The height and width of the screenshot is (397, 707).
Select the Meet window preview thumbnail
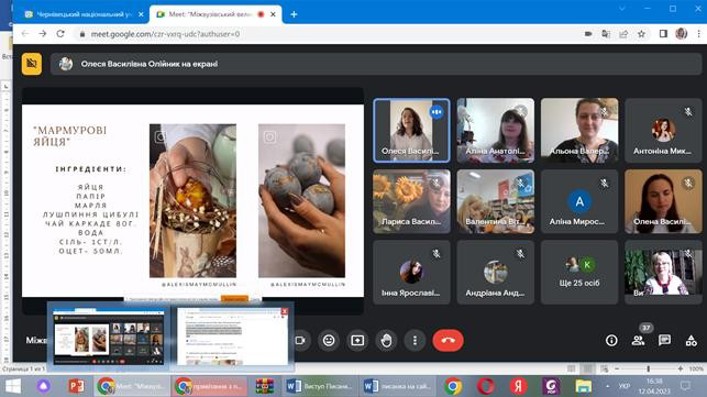click(x=108, y=337)
